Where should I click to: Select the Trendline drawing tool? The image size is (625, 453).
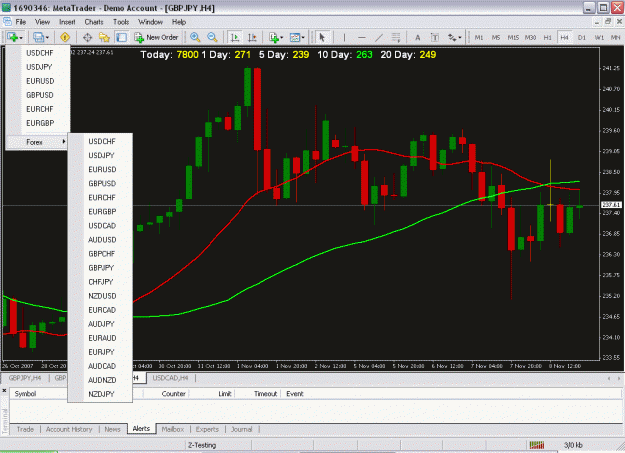(x=379, y=37)
